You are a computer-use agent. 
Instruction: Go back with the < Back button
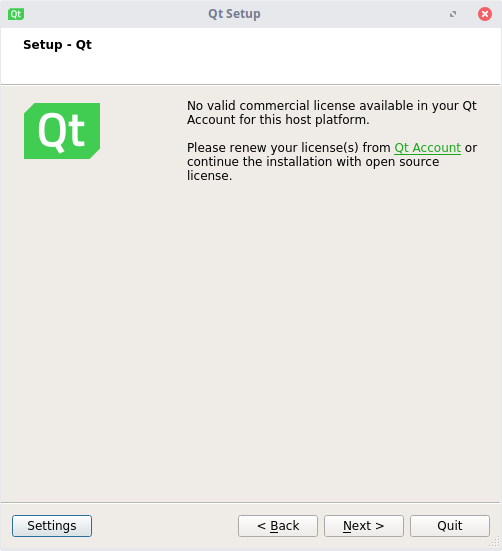[x=278, y=526]
